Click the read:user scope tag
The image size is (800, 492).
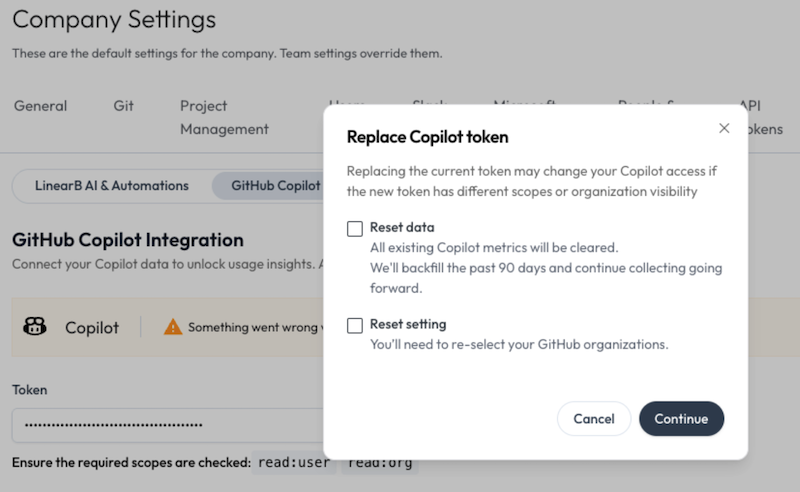(x=293, y=463)
